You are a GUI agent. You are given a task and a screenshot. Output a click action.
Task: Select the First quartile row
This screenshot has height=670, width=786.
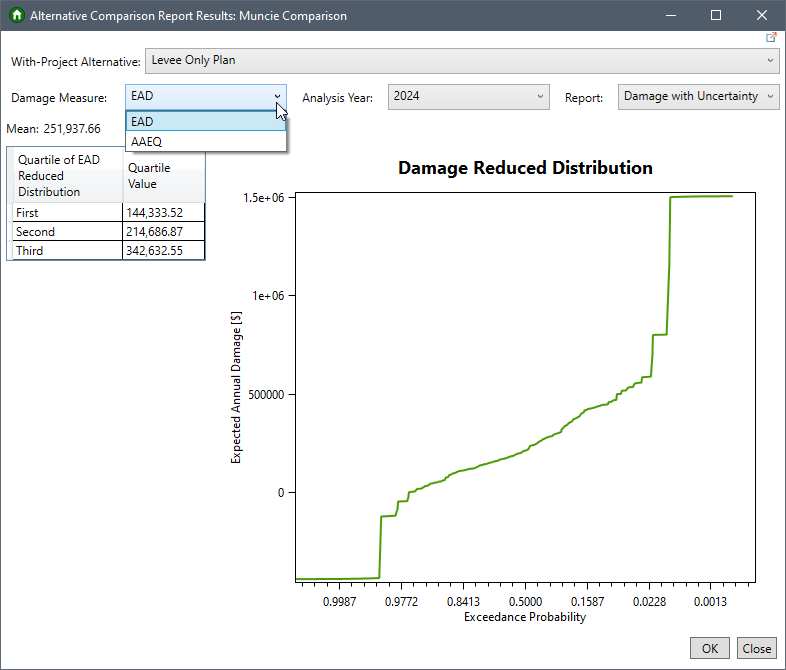(67, 213)
